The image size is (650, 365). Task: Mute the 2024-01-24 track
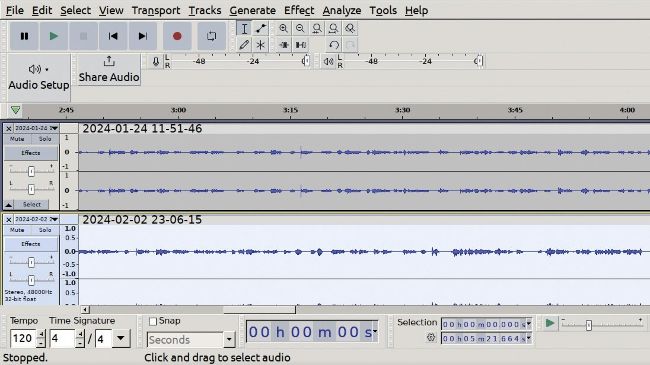click(x=17, y=139)
